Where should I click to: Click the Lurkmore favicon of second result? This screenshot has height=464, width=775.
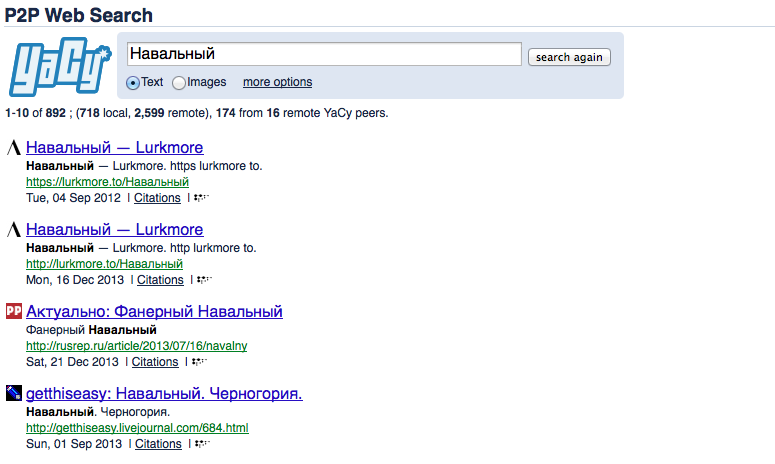[x=14, y=229]
